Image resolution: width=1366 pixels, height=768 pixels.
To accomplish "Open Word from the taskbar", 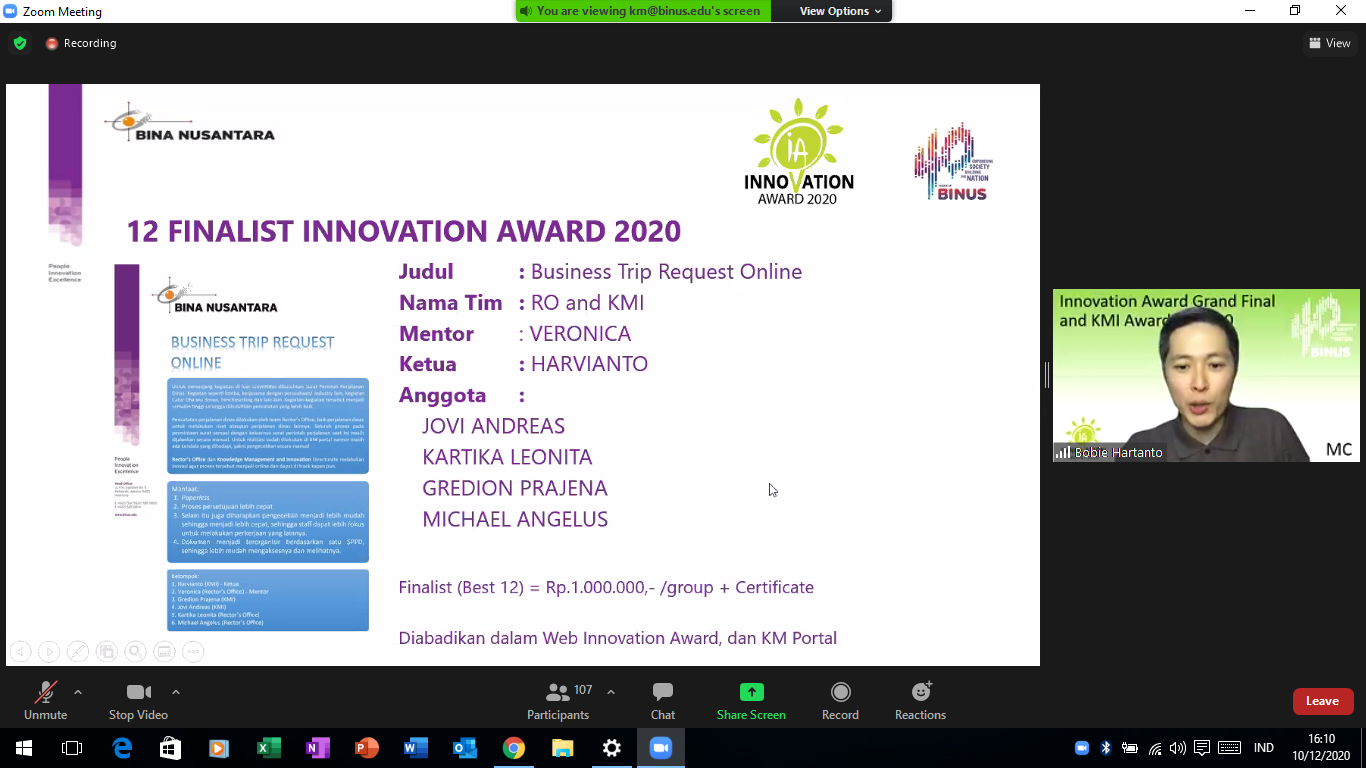I will pos(415,748).
